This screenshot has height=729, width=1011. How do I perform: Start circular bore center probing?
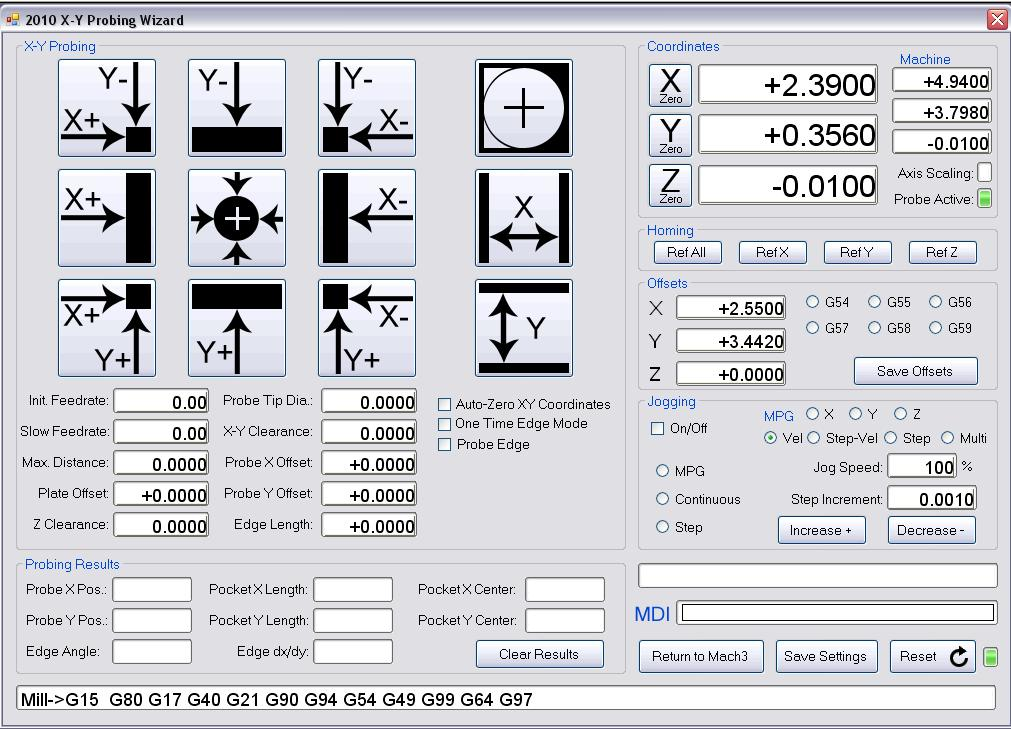coord(524,108)
